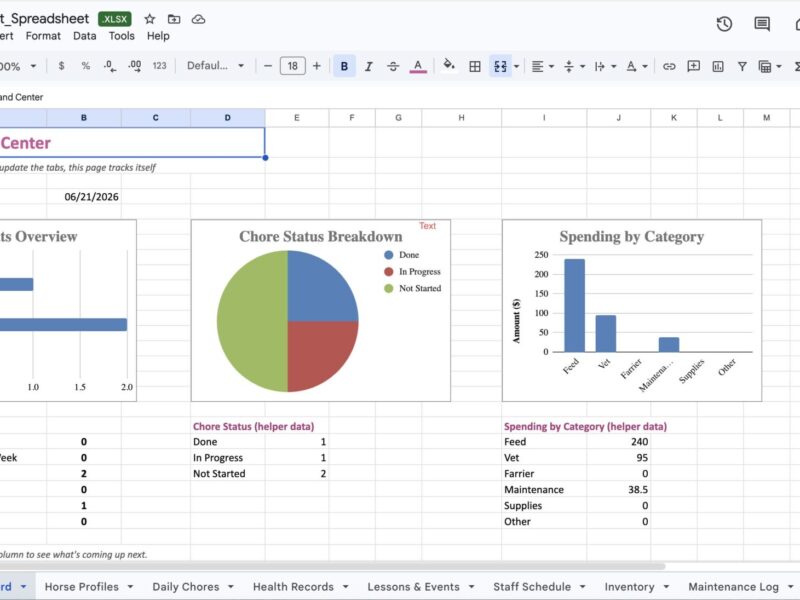800x600 pixels.
Task: Select the Spending by Category chart
Action: pos(632,310)
